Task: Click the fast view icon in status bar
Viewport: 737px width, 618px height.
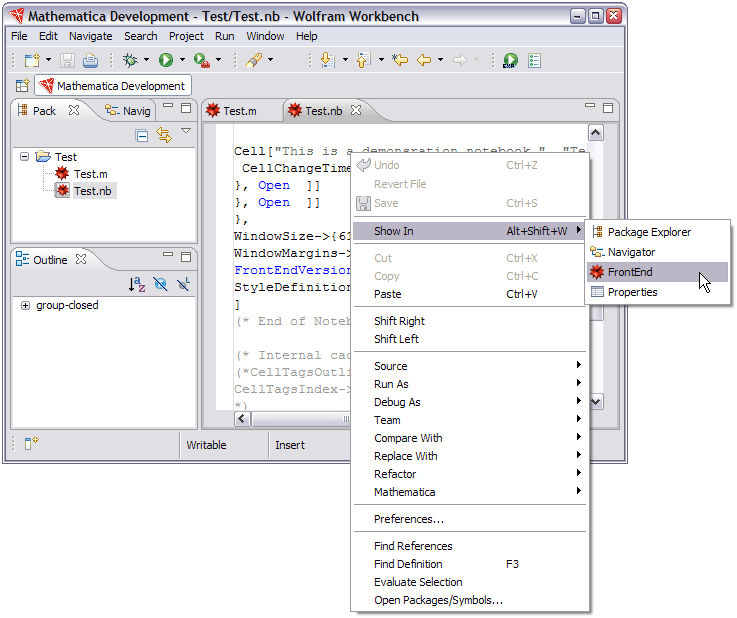Action: click(x=31, y=443)
